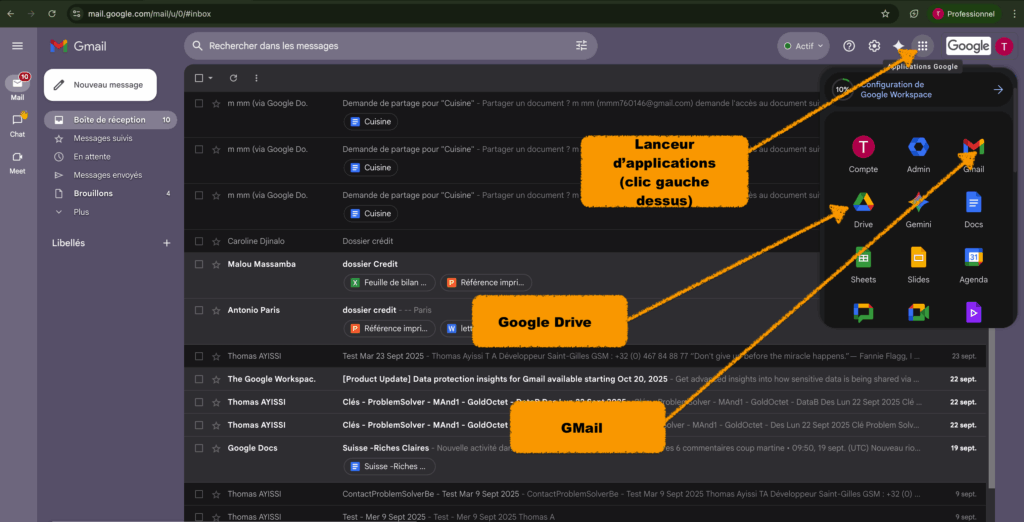Open the Docs app icon
Screen dimensions: 1024x522
tap(973, 204)
